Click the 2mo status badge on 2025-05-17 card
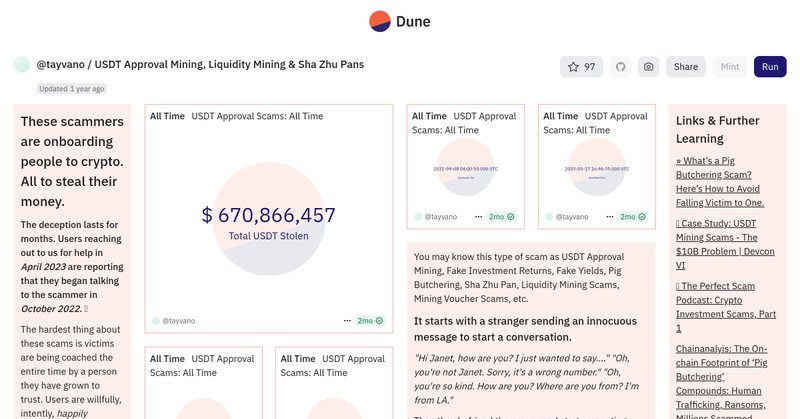Screen dimensions: 800x419 click(633, 217)
